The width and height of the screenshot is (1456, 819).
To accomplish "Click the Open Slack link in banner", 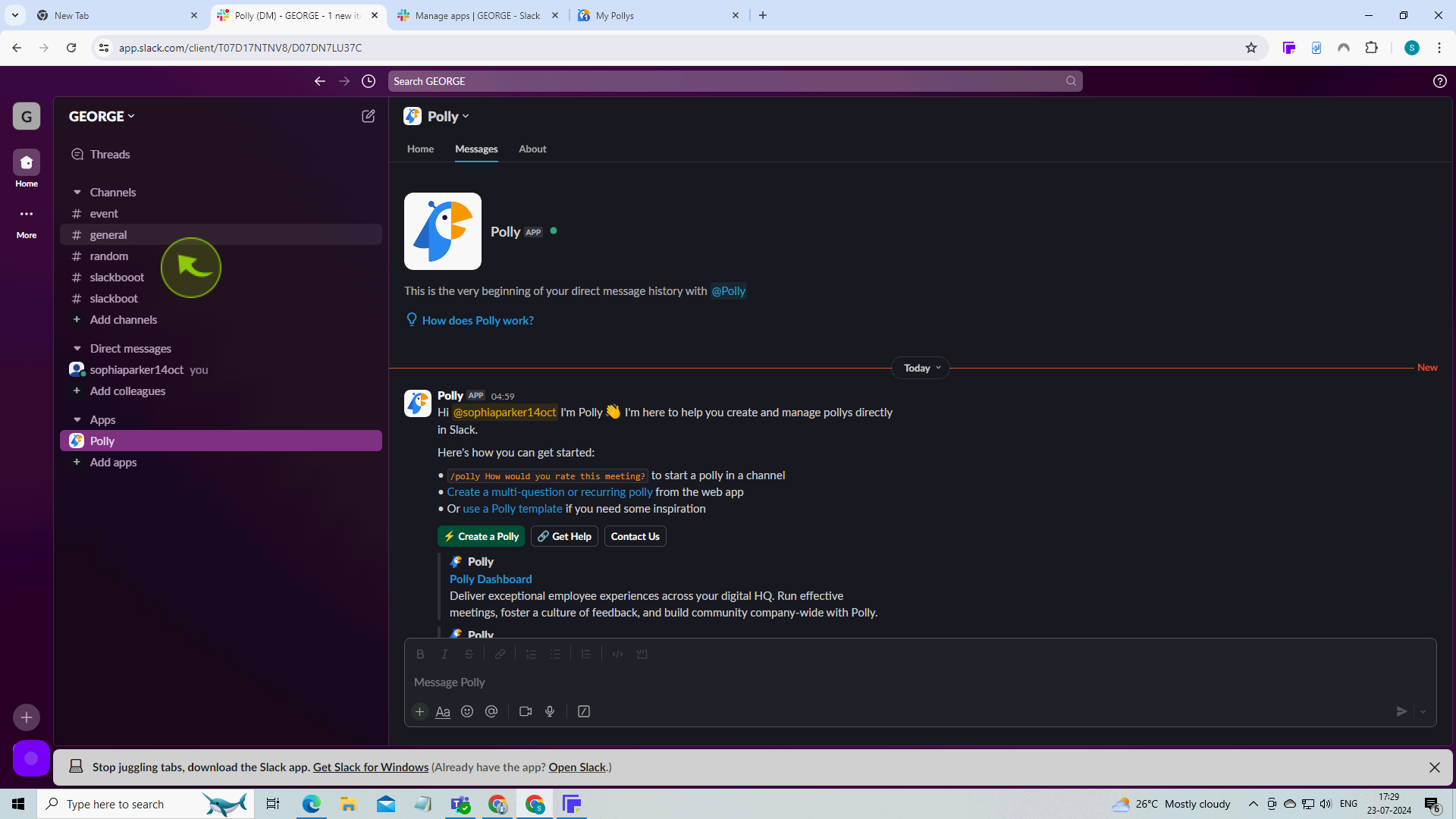I will [x=577, y=767].
